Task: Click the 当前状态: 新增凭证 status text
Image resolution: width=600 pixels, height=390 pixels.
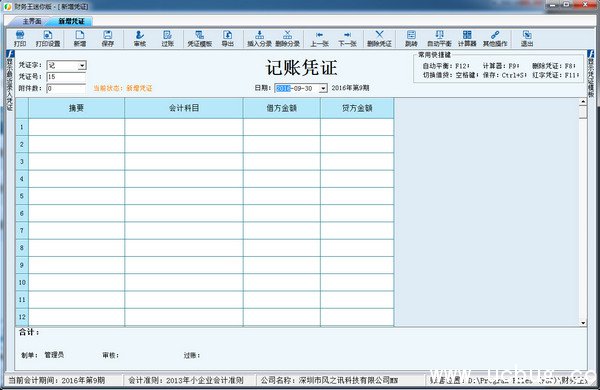Action: pyautogui.click(x=123, y=88)
